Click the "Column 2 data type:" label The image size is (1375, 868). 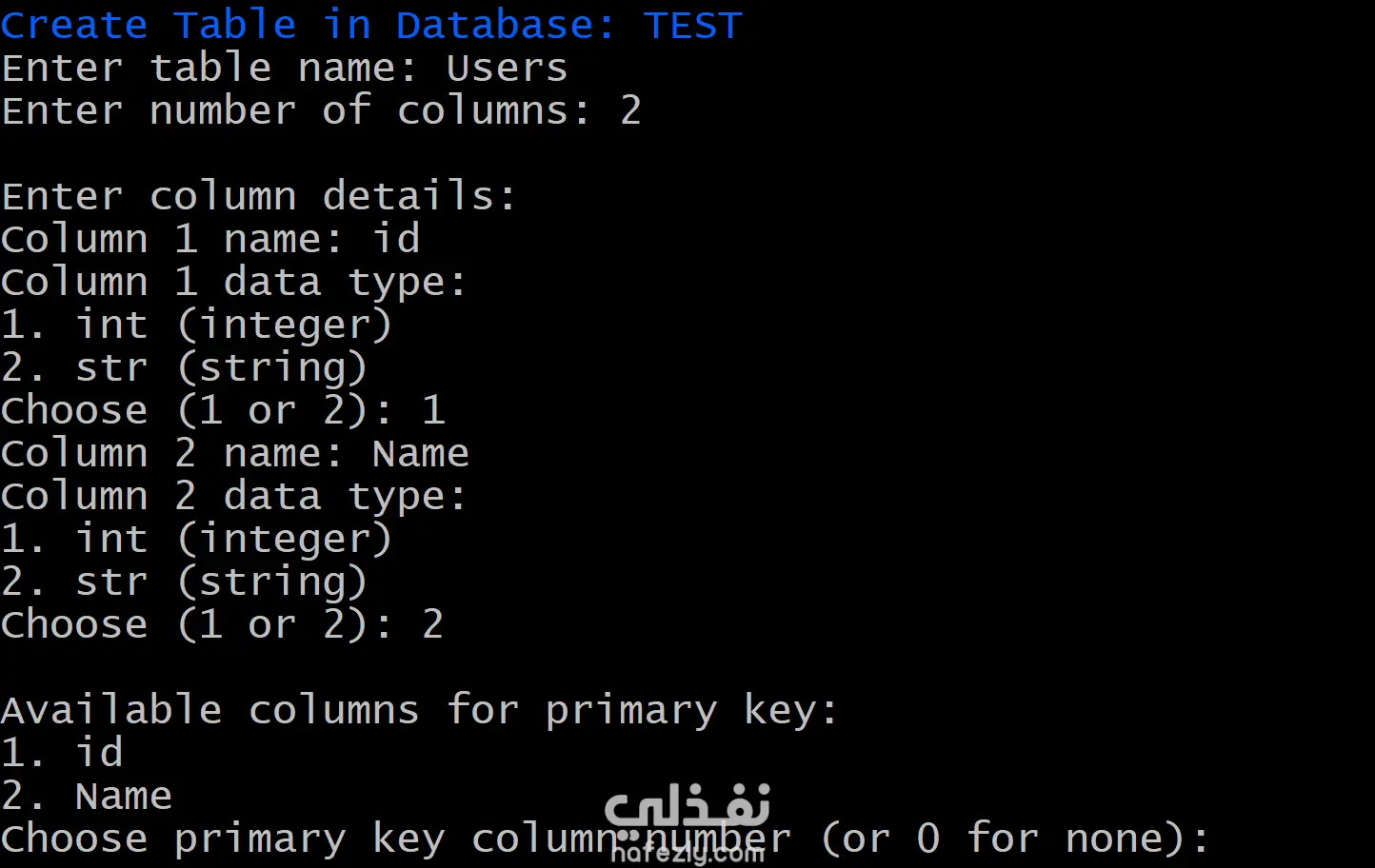point(233,497)
